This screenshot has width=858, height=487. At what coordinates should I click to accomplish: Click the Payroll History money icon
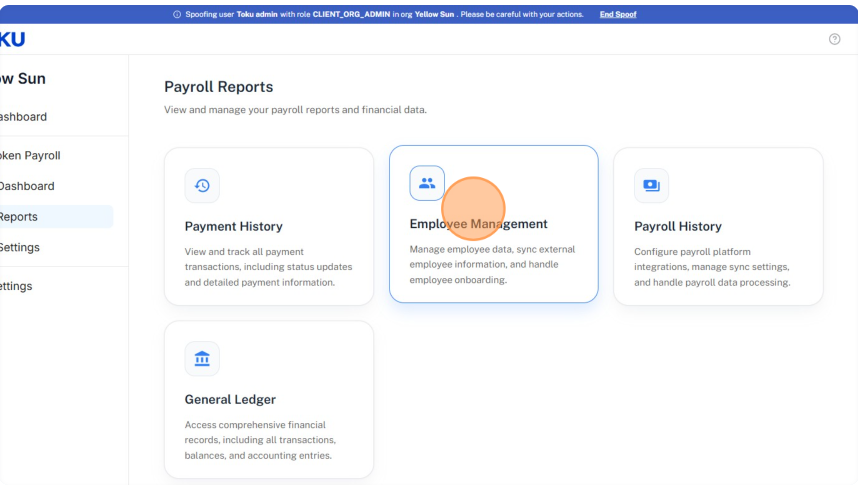click(x=651, y=185)
